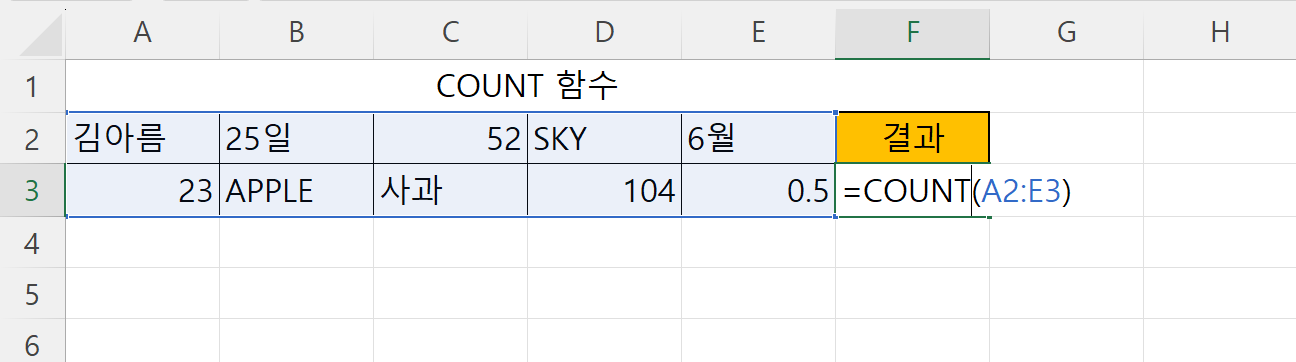
Task: Select column D header
Action: [x=605, y=32]
